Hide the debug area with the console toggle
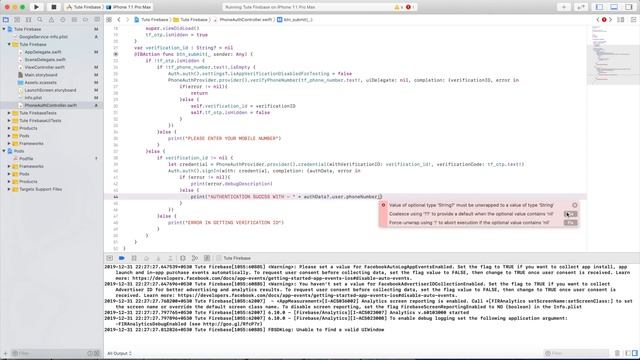The width and height of the screenshot is (640, 360). pyautogui.click(x=109, y=258)
